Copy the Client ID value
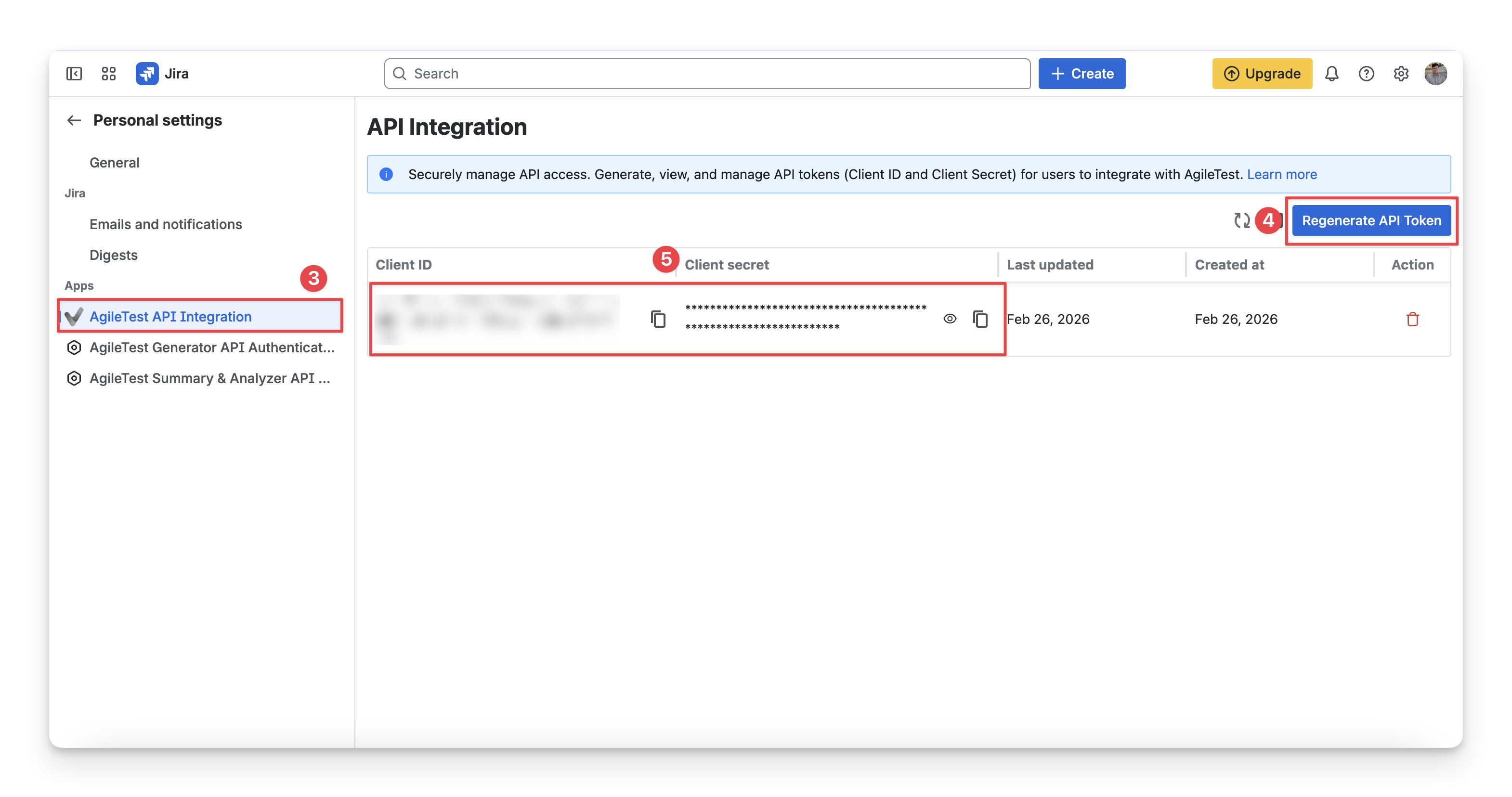1512x797 pixels. click(658, 319)
